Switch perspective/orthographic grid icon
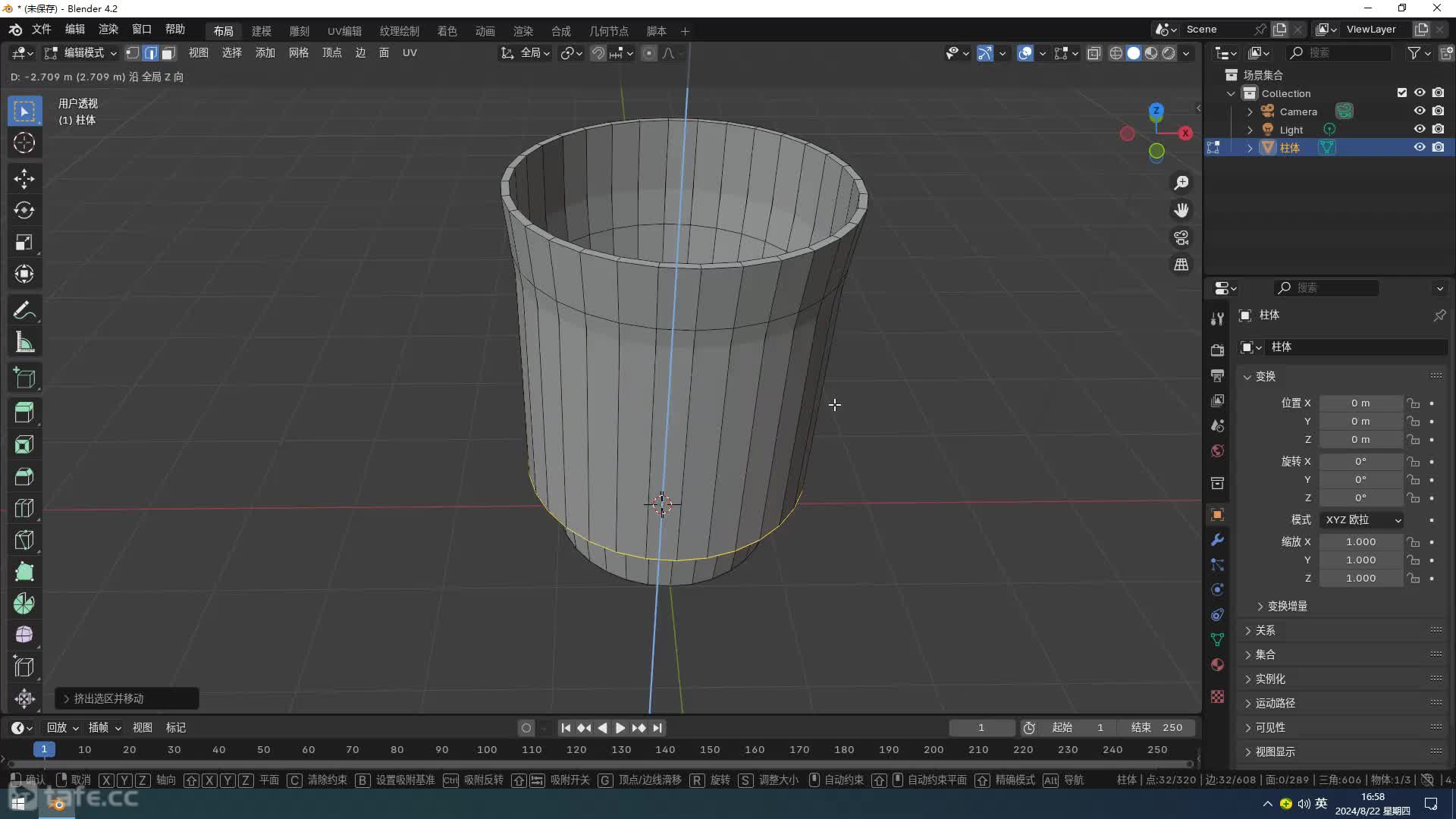 point(1181,265)
